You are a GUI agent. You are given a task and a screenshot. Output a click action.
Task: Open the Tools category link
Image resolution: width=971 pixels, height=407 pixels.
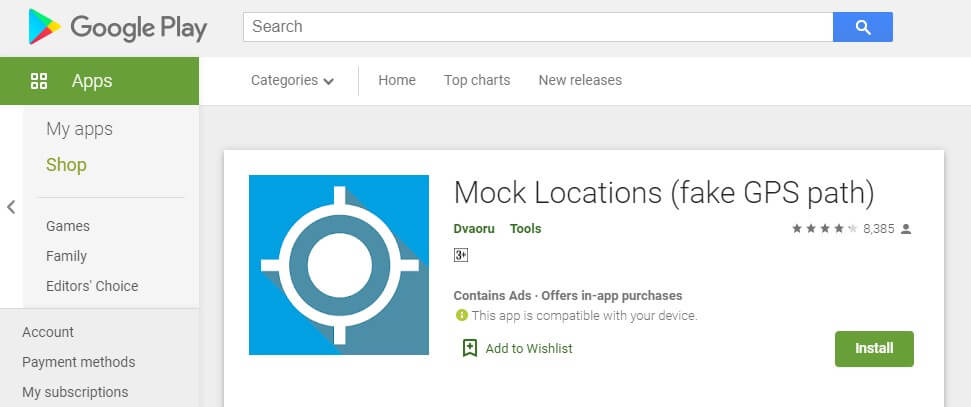[526, 229]
